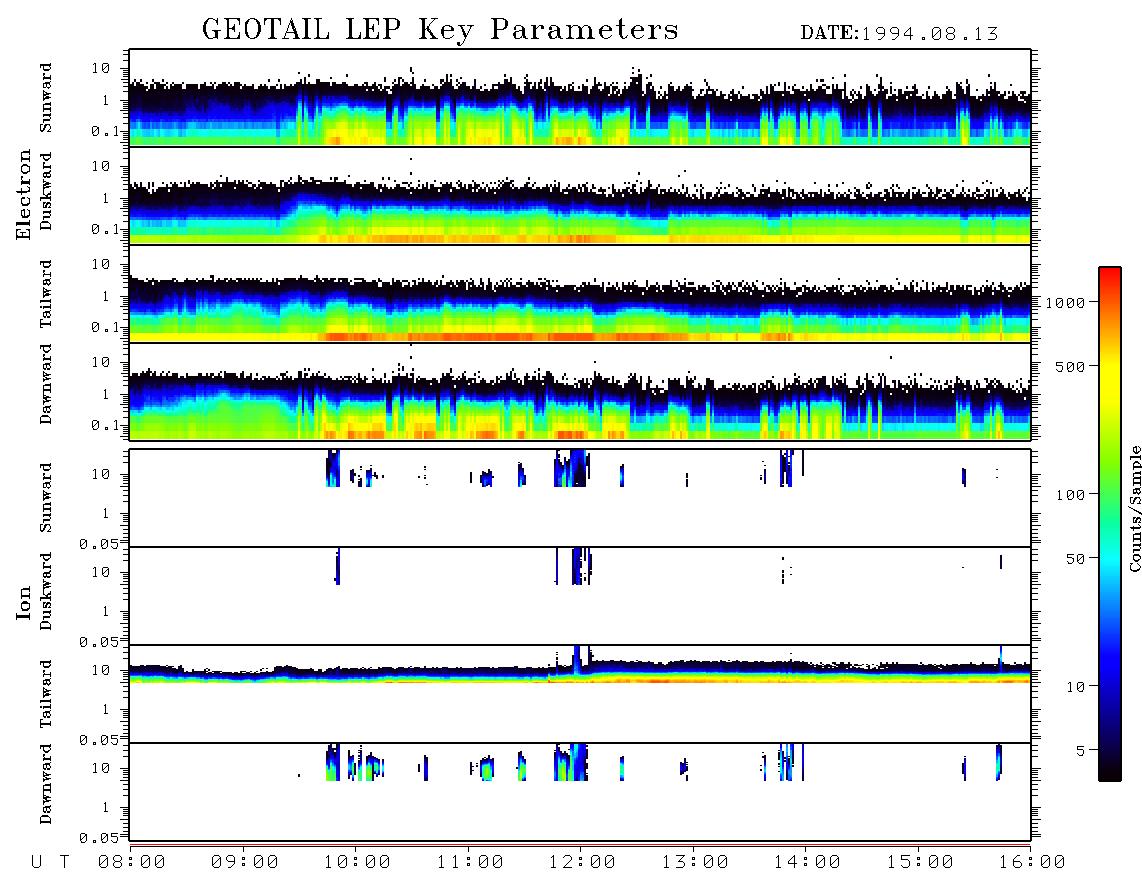The height and width of the screenshot is (880, 1142).
Task: Click the Electron group label
Action: (24, 195)
